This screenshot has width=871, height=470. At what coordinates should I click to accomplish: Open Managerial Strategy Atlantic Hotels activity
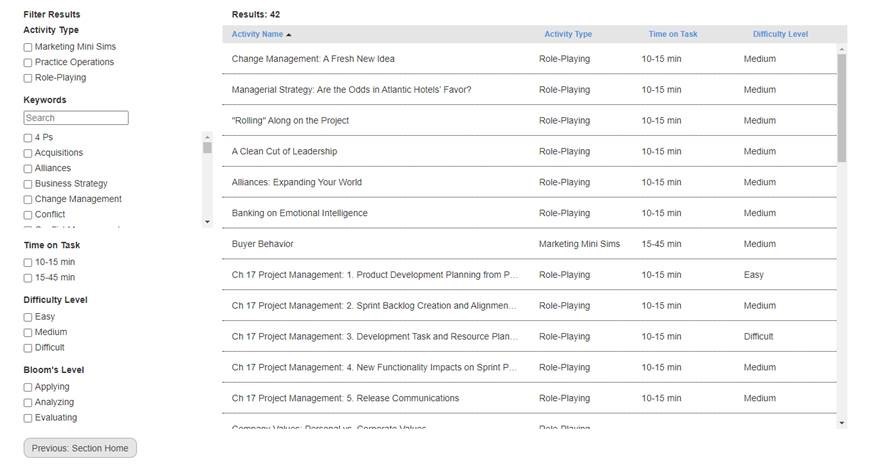(x=351, y=90)
